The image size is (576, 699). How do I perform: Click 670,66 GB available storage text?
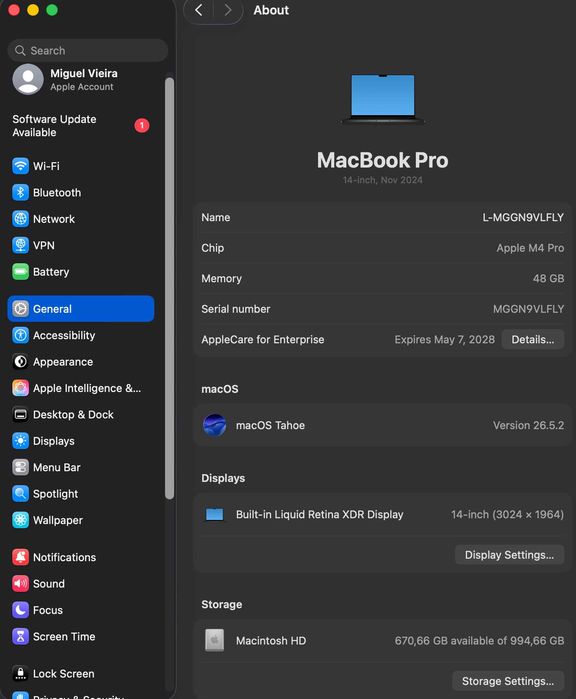click(479, 641)
